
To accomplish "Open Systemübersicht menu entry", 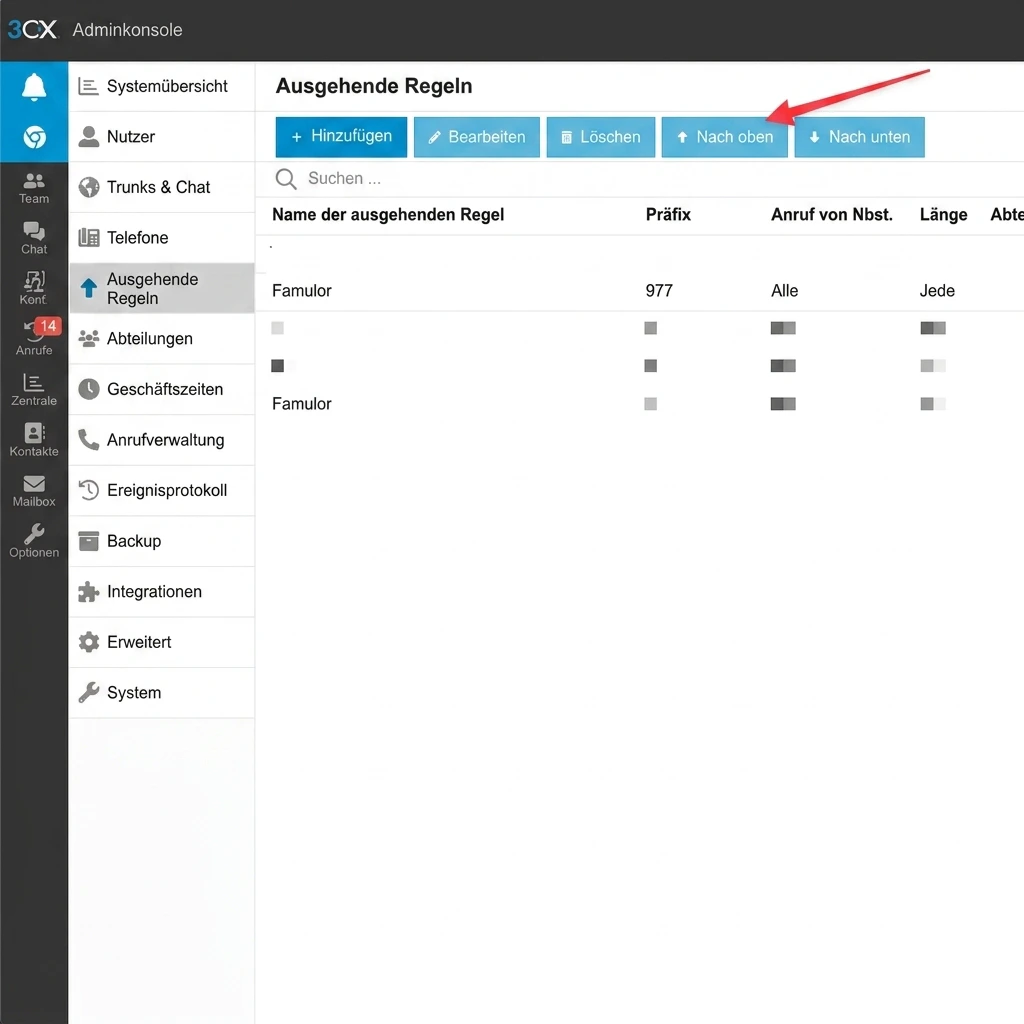I will 161,86.
